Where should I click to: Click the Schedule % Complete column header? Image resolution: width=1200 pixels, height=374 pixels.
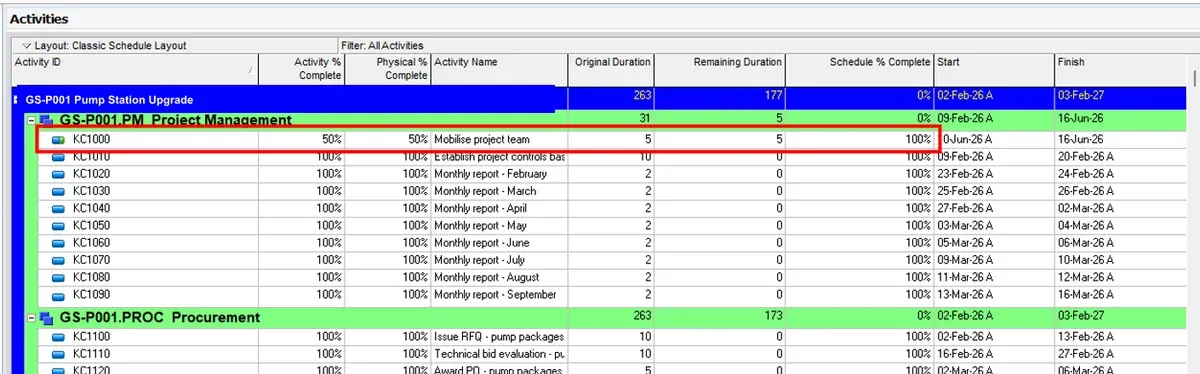click(859, 69)
